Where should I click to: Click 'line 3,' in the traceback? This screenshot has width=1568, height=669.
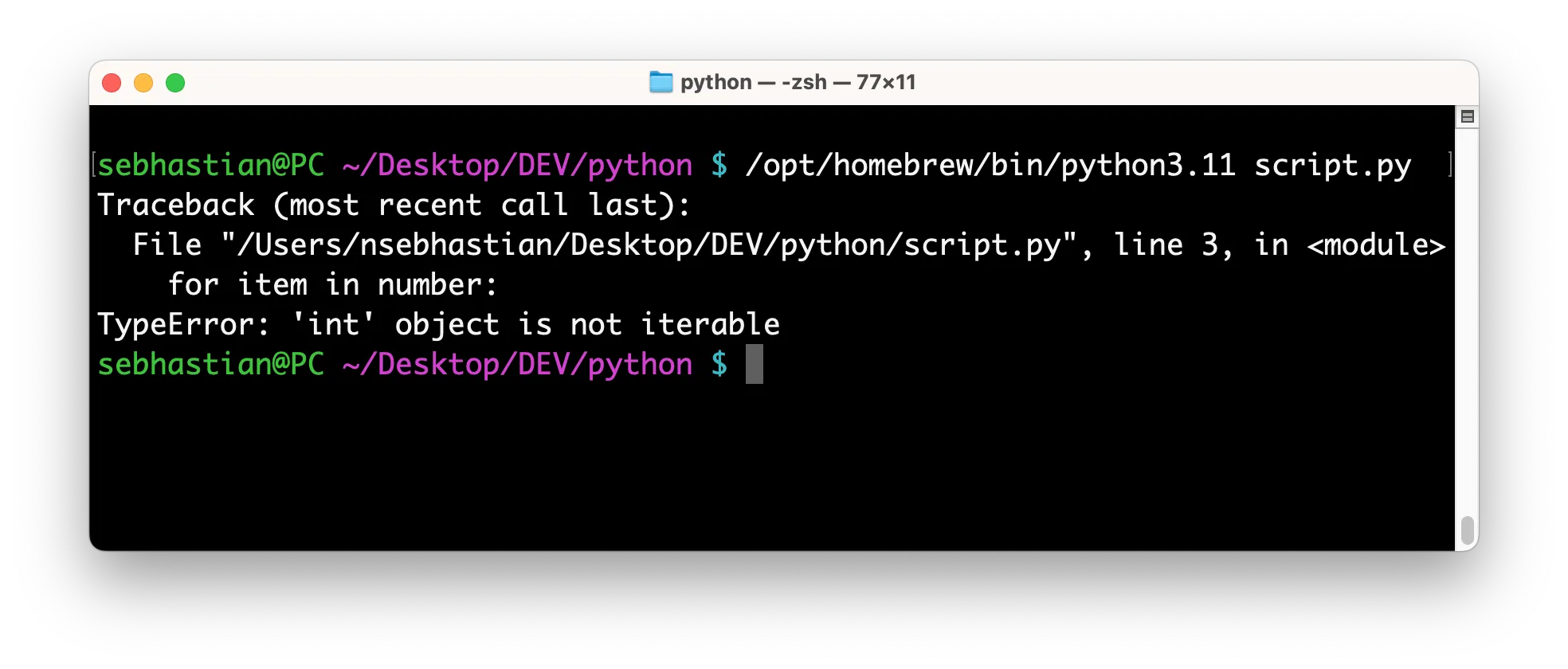(1174, 245)
